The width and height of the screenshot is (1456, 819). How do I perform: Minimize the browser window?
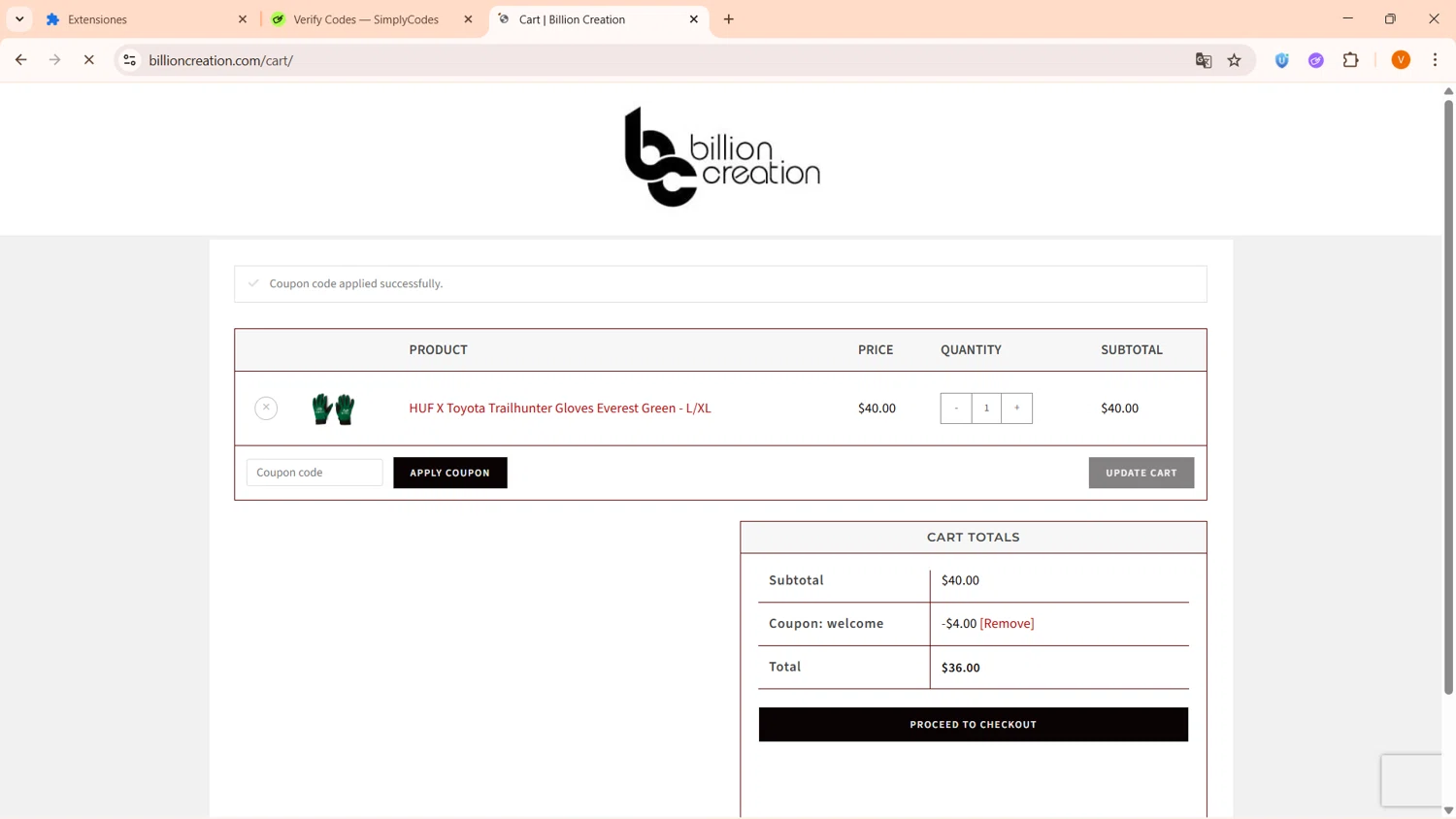tap(1347, 18)
